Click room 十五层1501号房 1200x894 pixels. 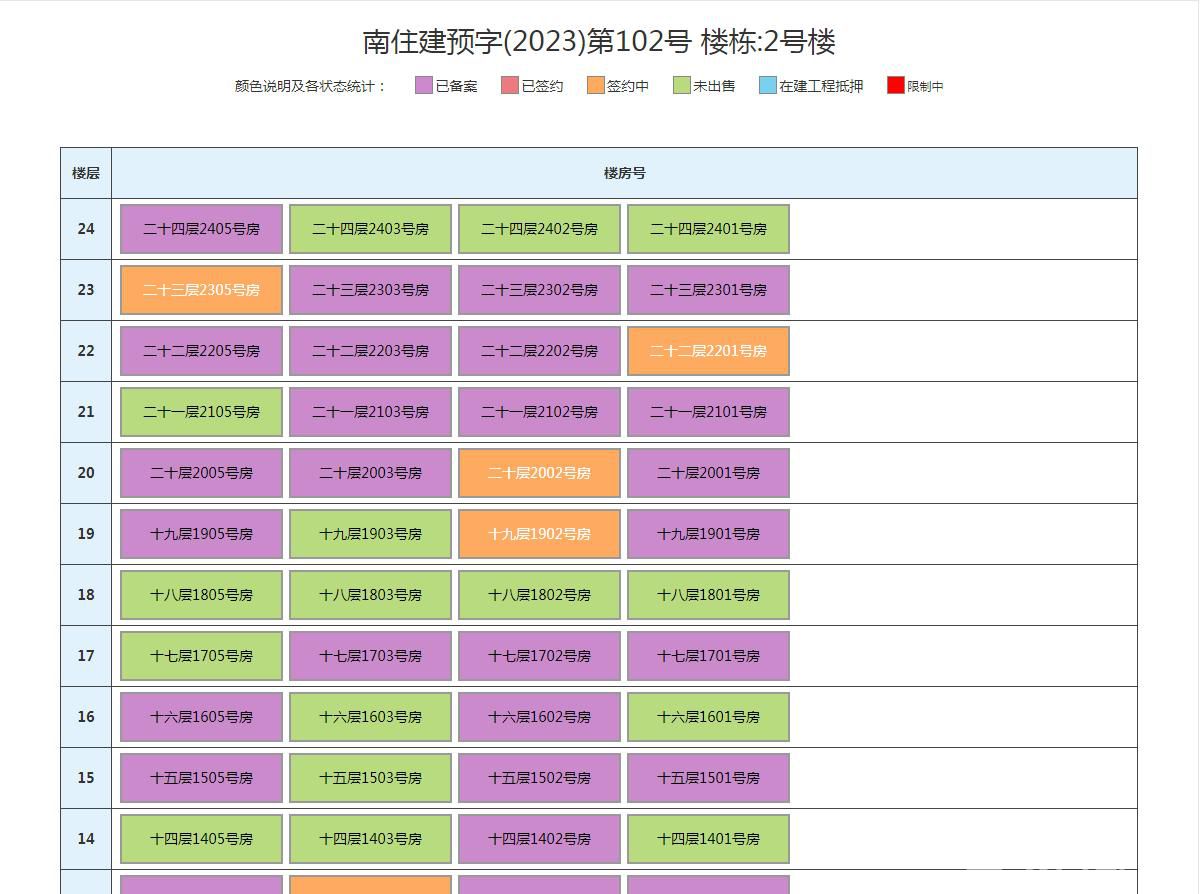point(708,778)
